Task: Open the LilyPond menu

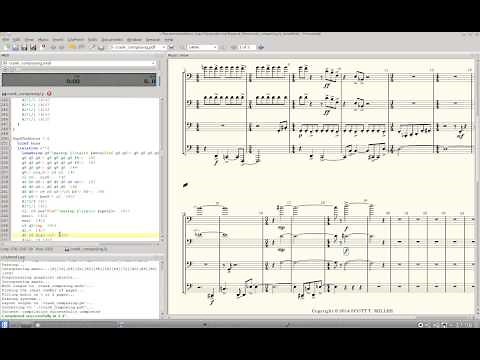Action: coord(76,40)
